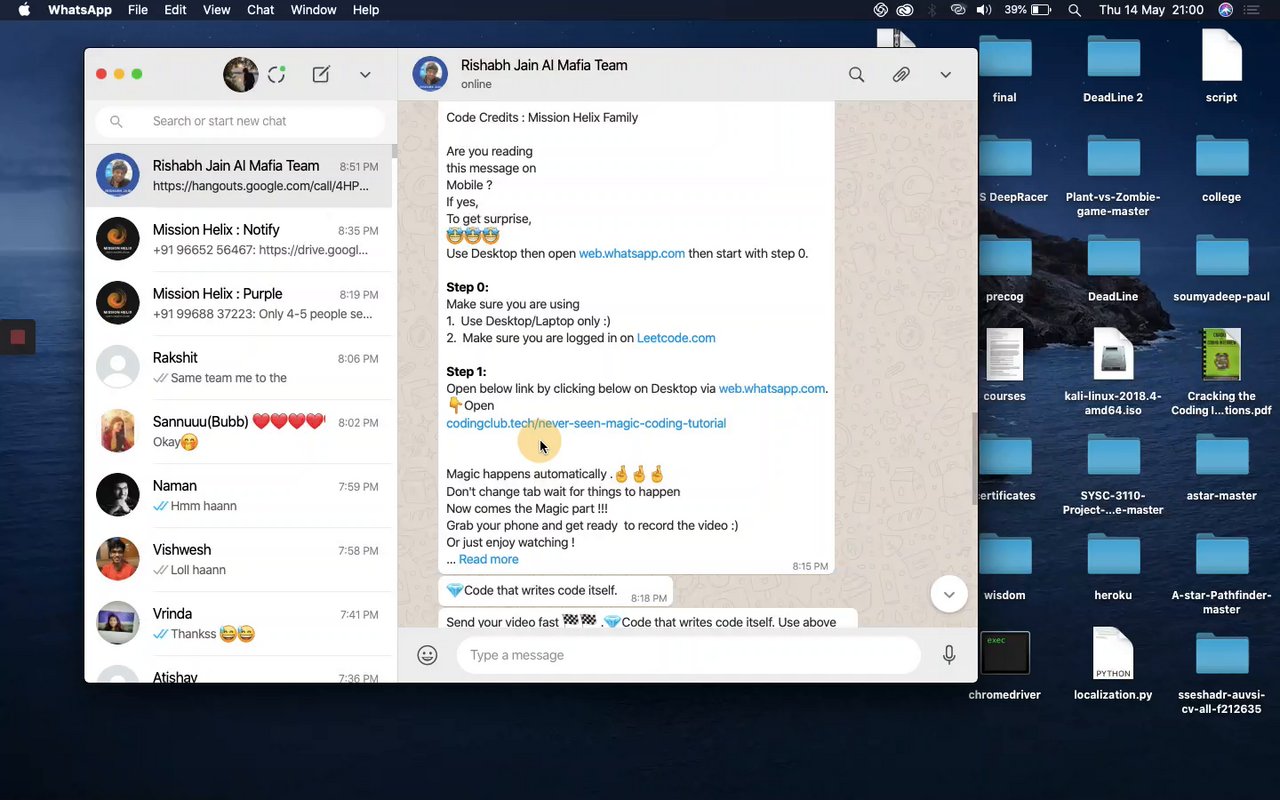Screen dimensions: 1280x800
Task: Open web.whatsapp.com link above Step 0
Action: [x=632, y=254]
